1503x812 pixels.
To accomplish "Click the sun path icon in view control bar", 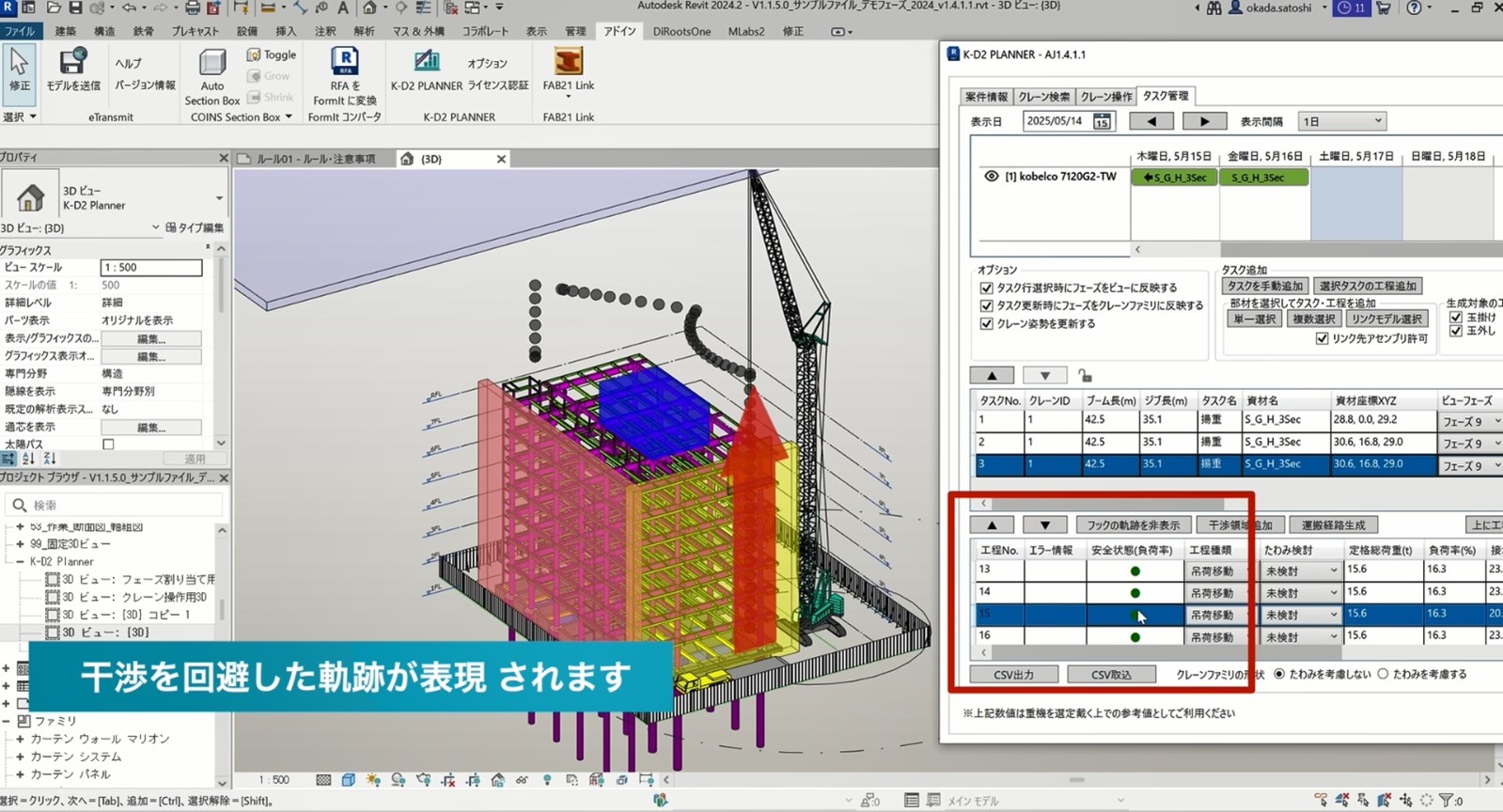I will point(374,780).
